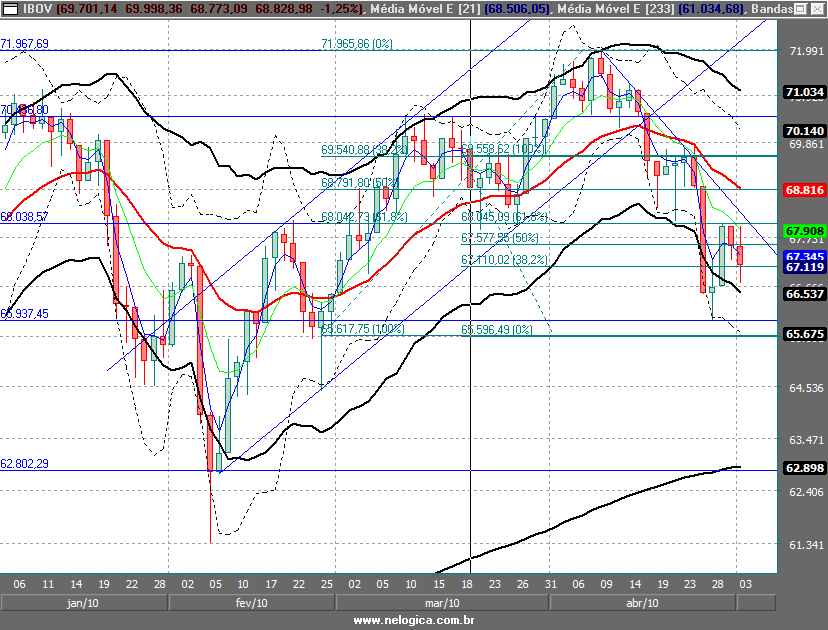
Task: Click the abr/10 month bar
Action: [x=642, y=603]
